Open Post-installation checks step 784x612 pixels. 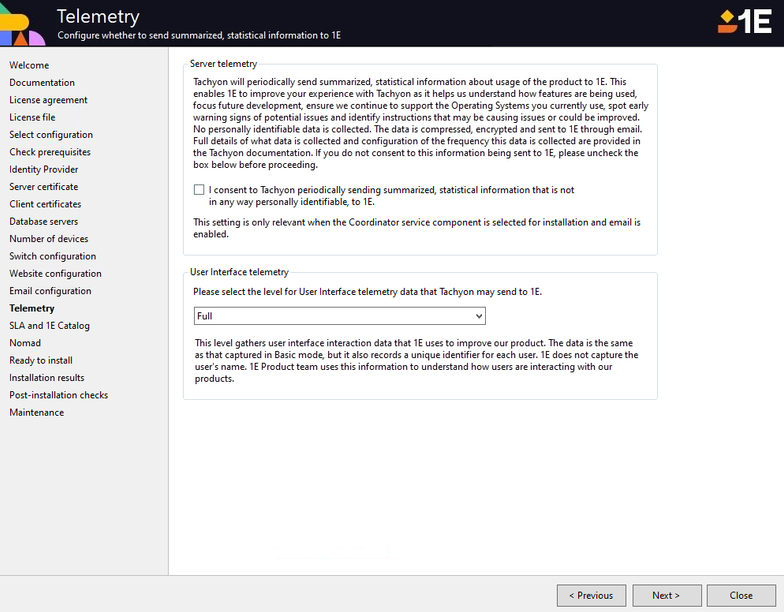point(59,395)
